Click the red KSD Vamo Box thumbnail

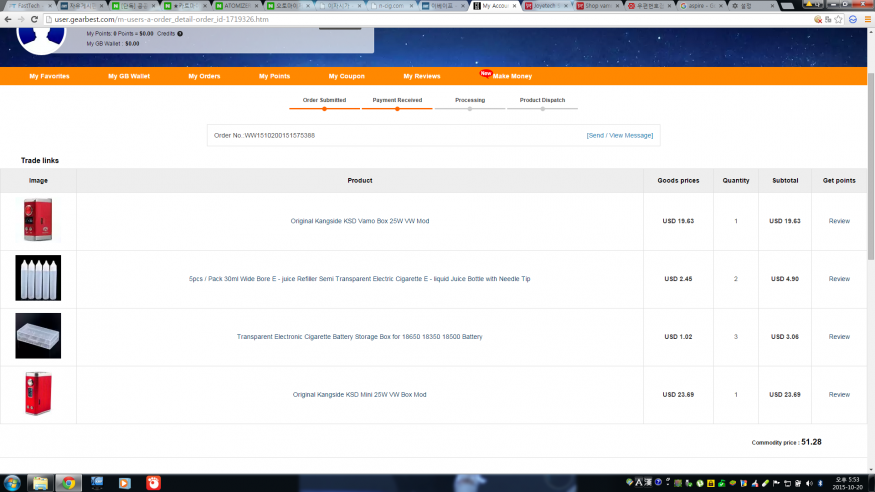[38, 220]
